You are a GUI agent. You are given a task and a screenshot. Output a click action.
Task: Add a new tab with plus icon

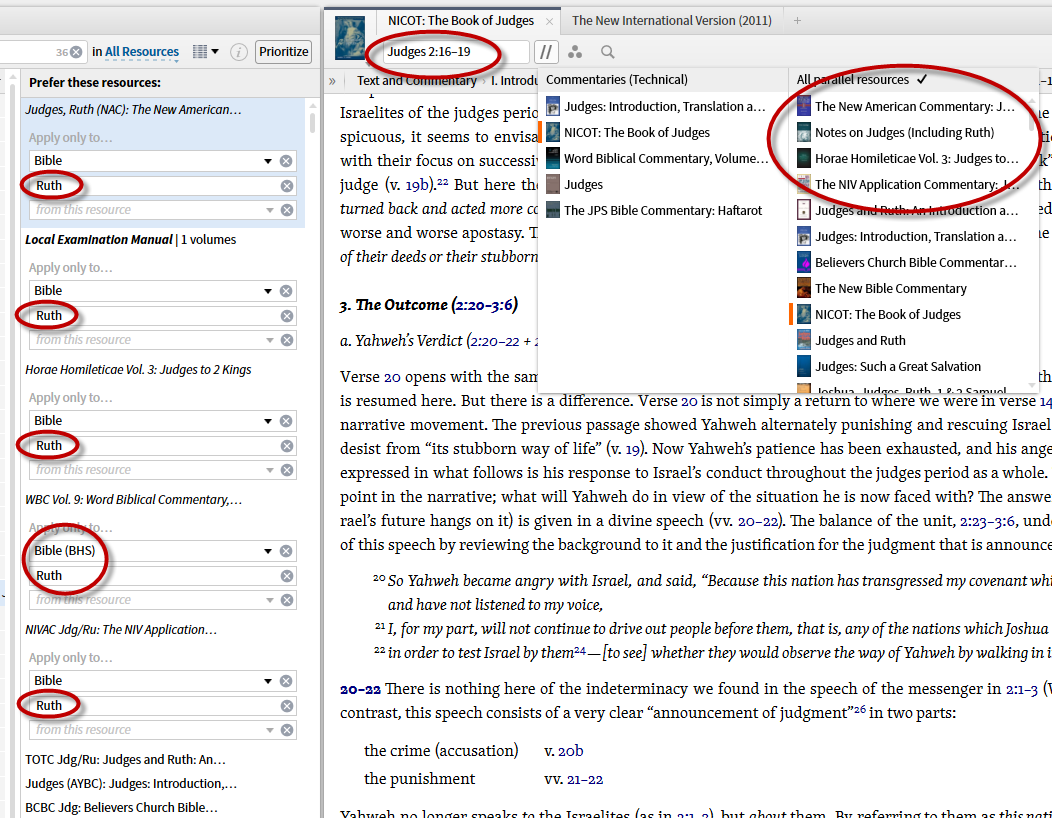(797, 21)
